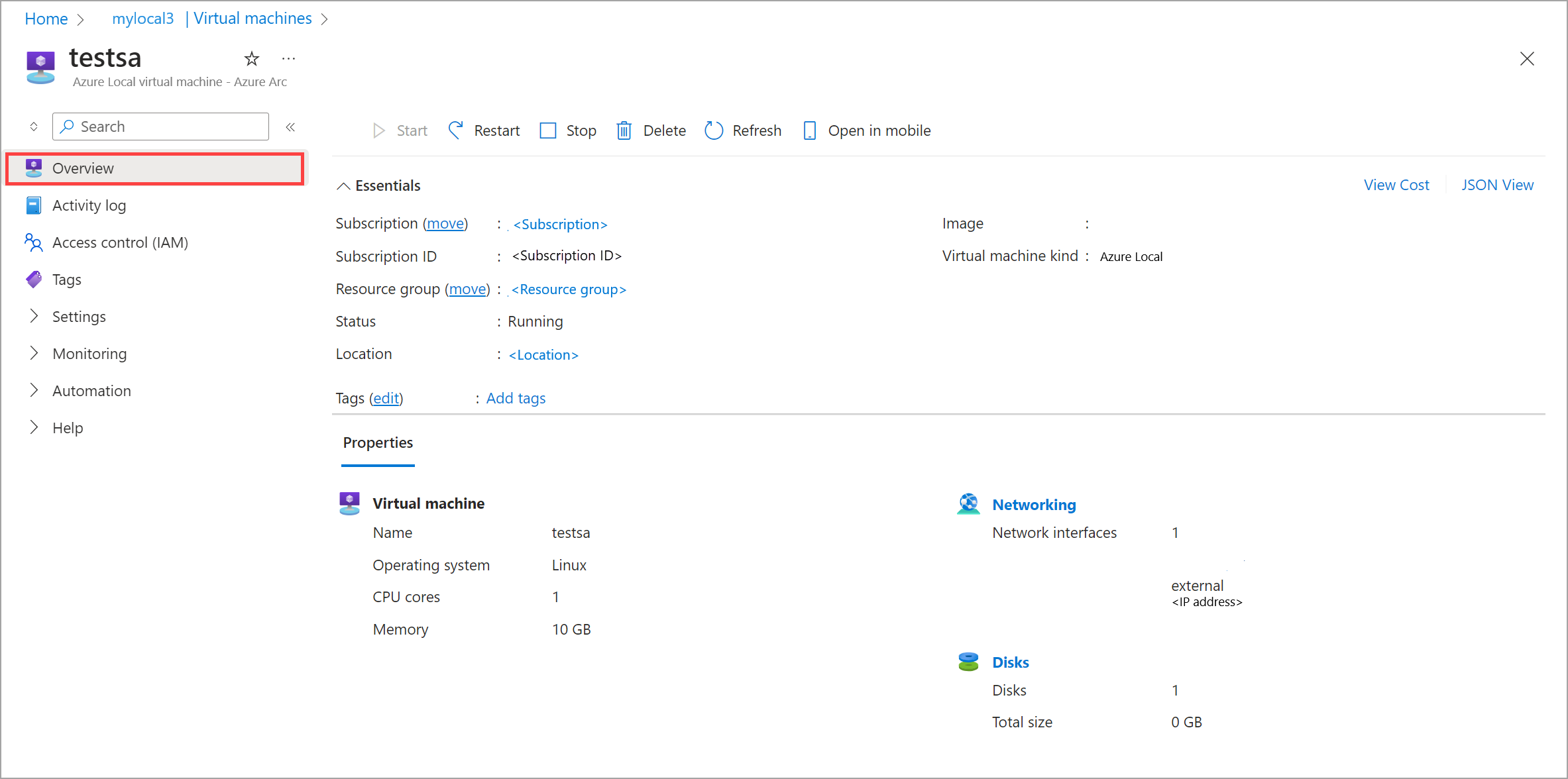This screenshot has width=1568, height=779.
Task: Expand the Automation section
Action: (91, 391)
